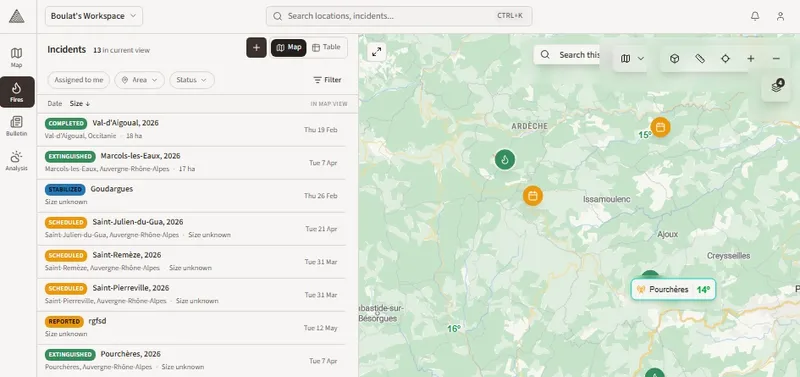Expand the map to fullscreen
This screenshot has height=377, width=800.
377,52
